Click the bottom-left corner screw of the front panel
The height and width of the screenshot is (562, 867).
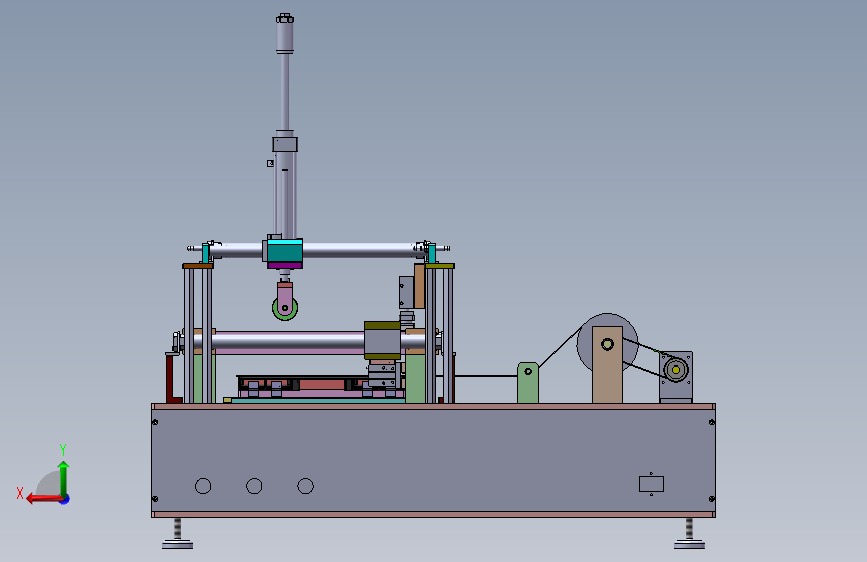click(155, 499)
